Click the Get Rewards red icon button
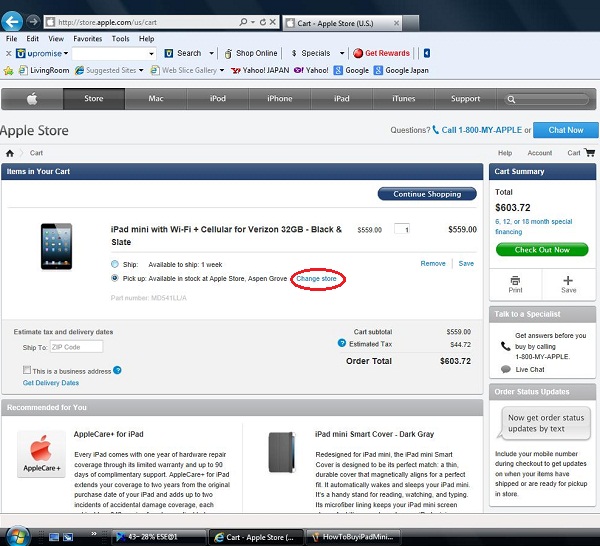 (381, 53)
